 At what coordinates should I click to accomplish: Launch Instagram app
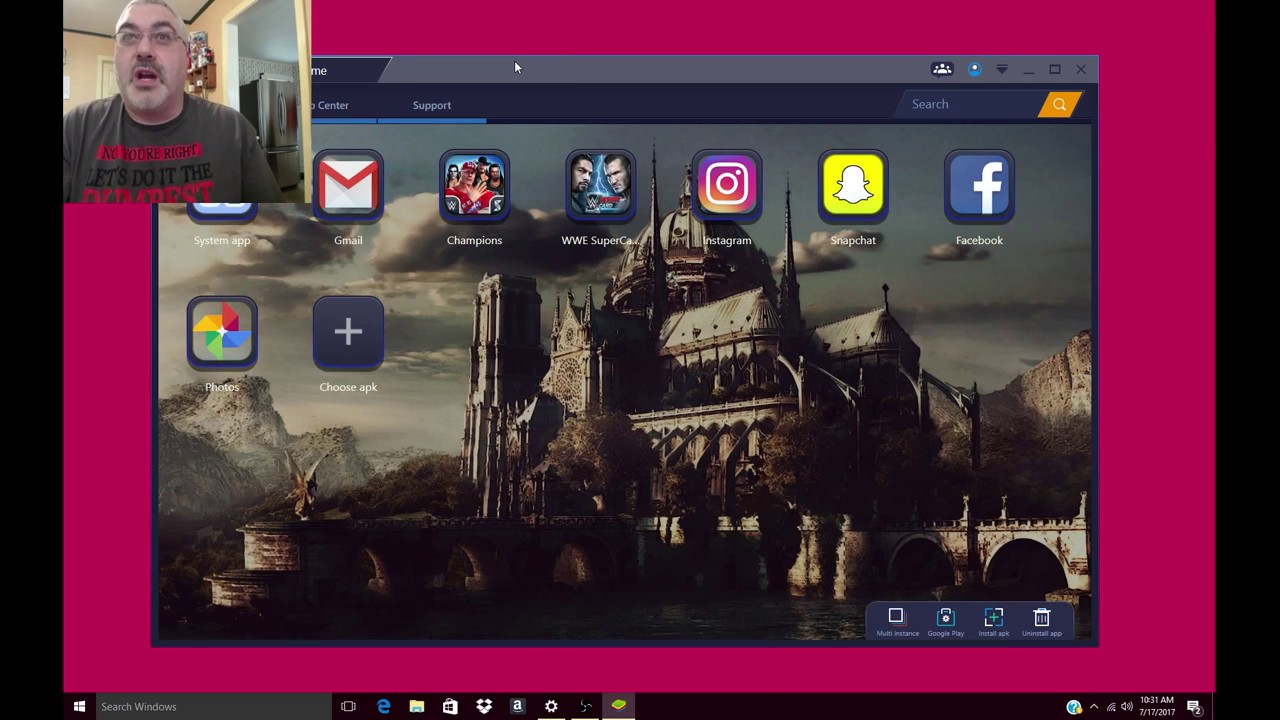[727, 186]
